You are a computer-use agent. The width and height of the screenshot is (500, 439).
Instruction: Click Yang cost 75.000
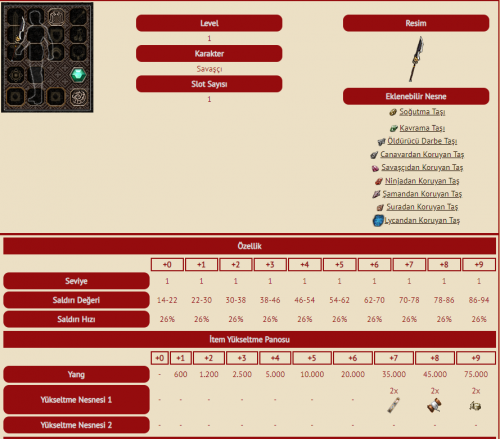point(476,374)
